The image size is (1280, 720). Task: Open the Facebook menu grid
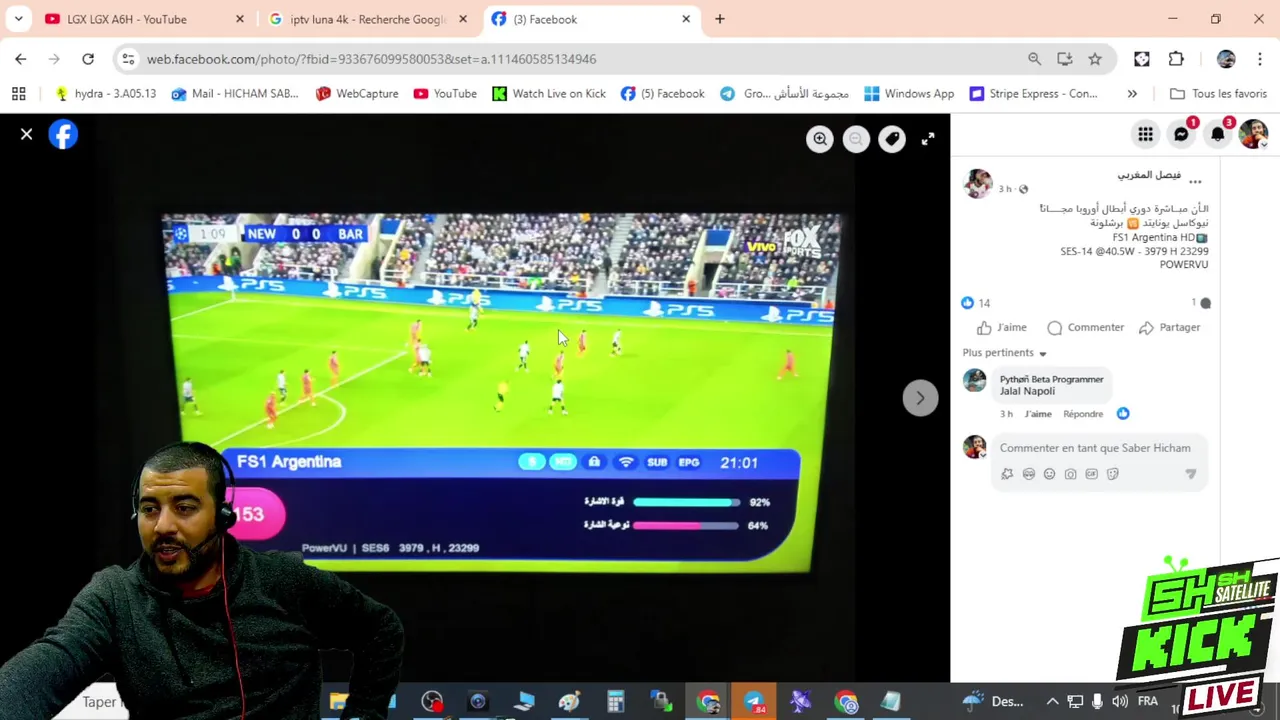click(x=1145, y=134)
